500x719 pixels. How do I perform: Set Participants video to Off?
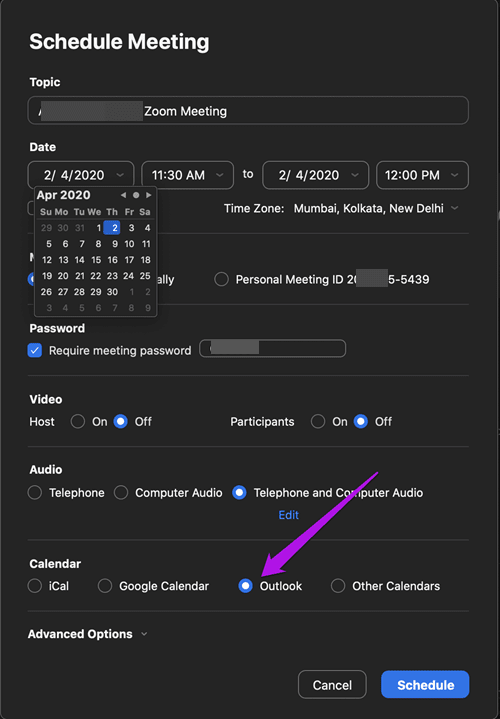pos(361,421)
